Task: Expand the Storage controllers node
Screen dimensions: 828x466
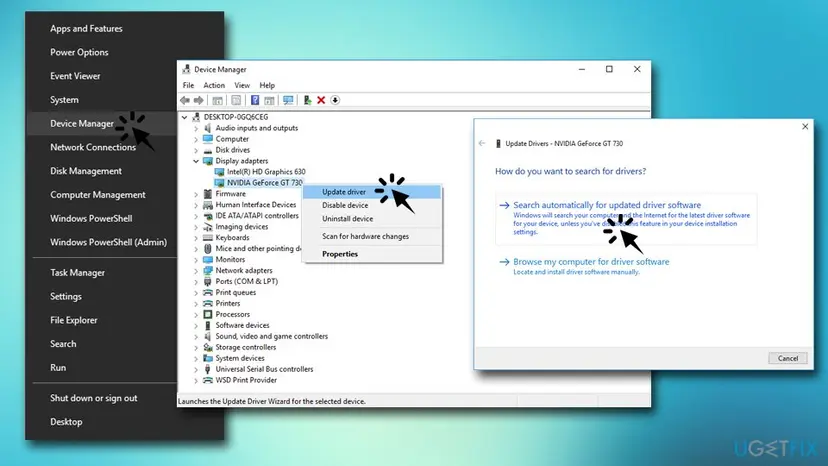Action: [196, 348]
